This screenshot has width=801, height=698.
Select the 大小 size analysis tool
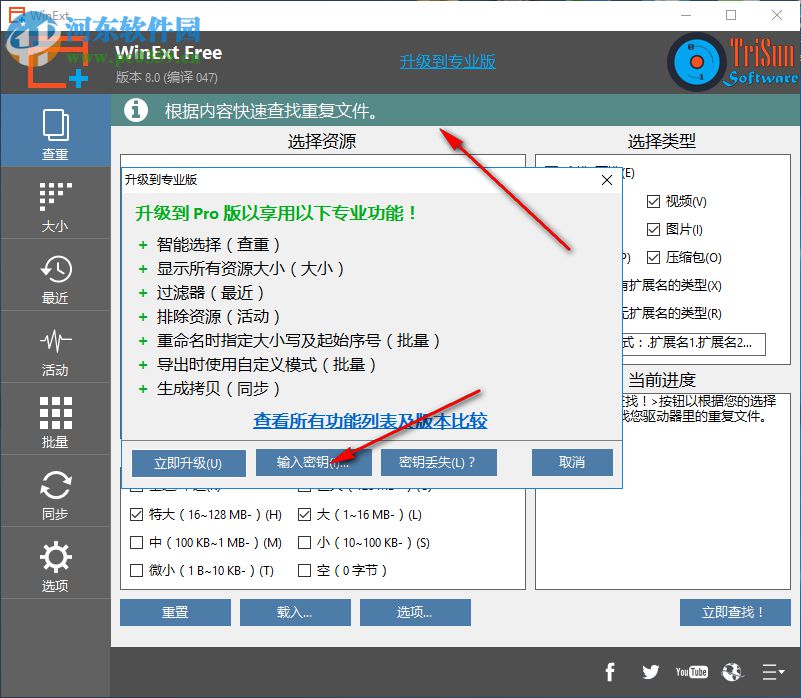pos(56,203)
